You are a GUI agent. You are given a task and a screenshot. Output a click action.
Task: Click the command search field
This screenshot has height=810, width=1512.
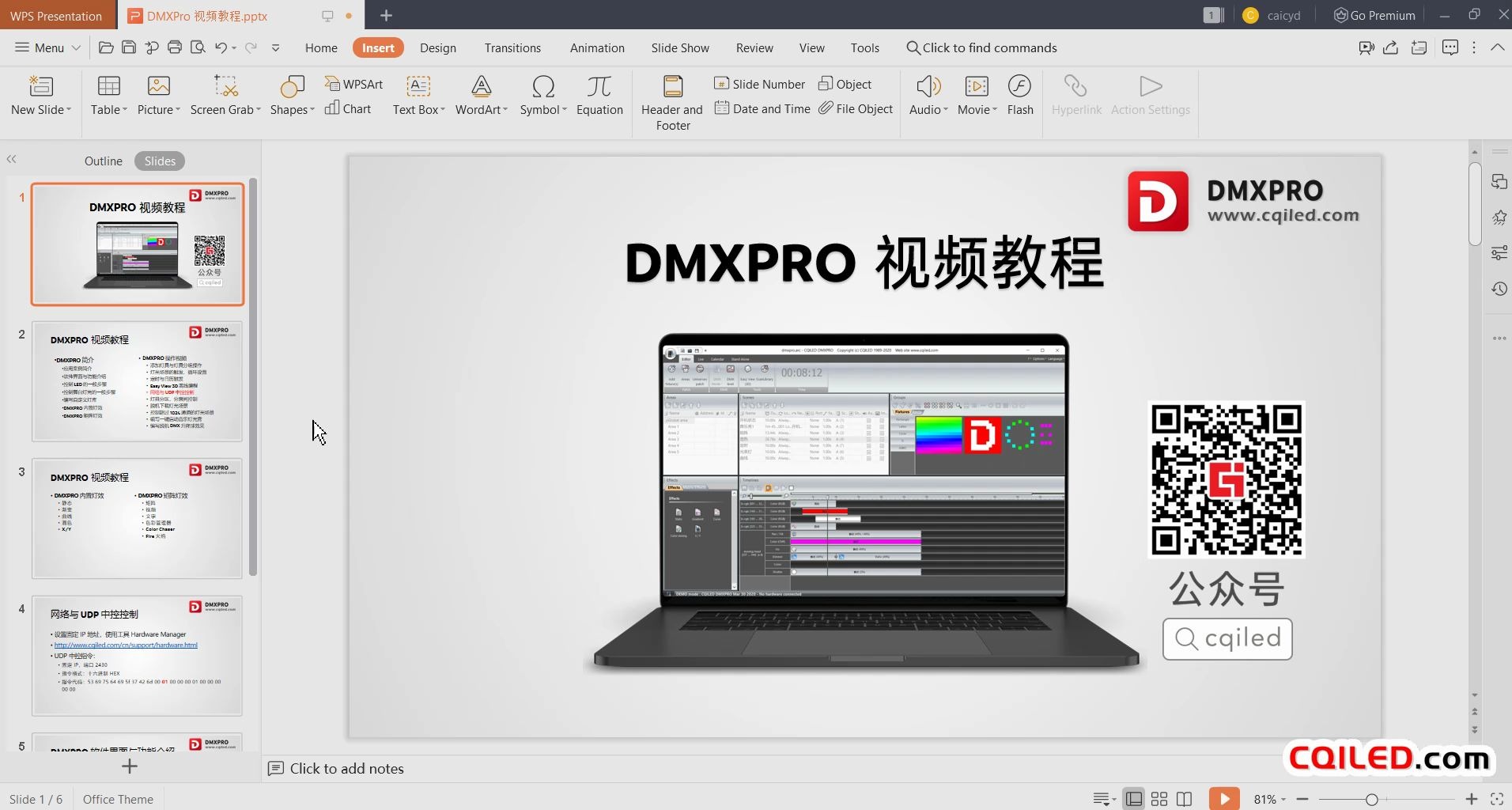point(981,47)
